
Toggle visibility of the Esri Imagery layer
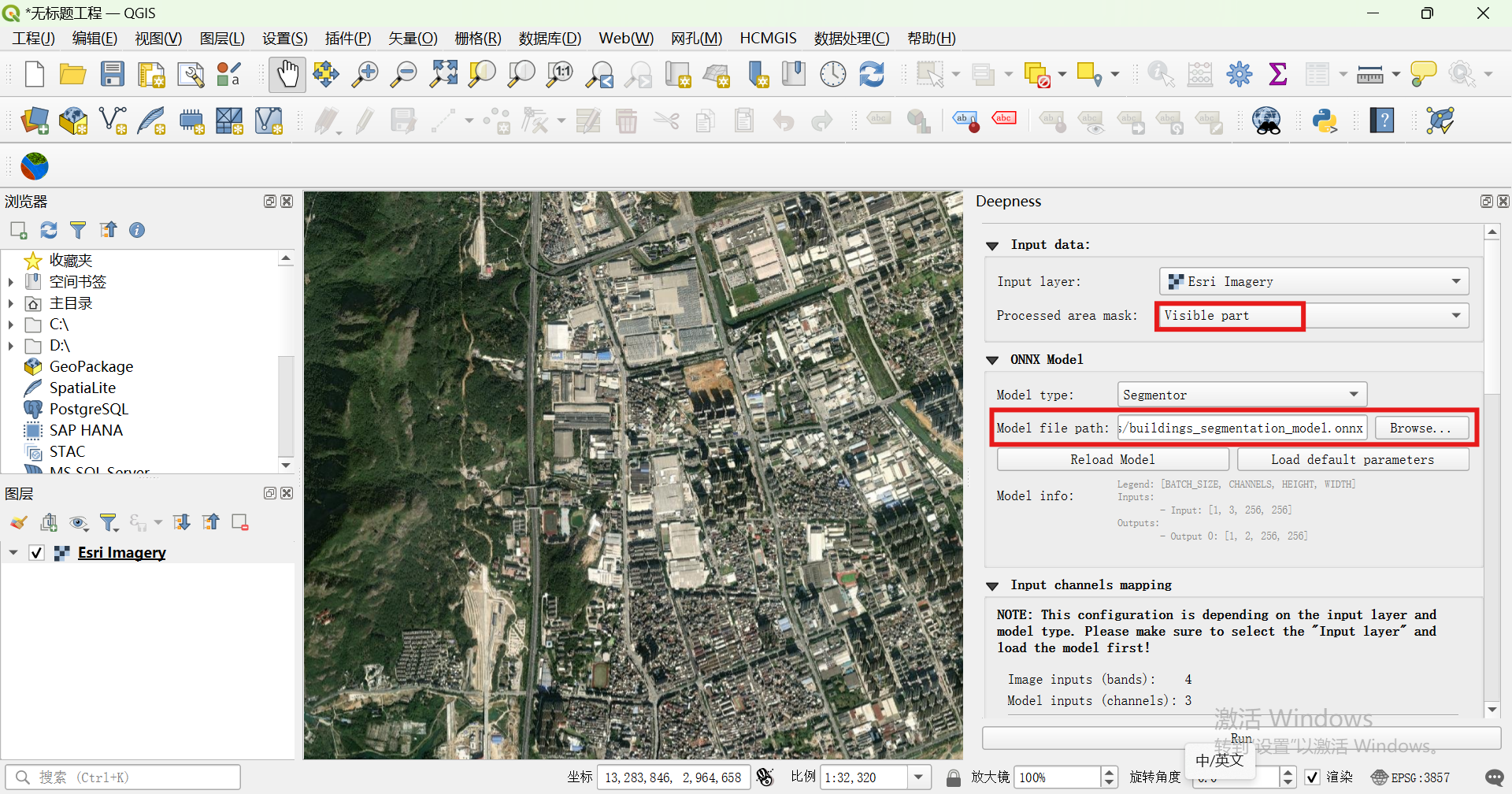pos(36,552)
